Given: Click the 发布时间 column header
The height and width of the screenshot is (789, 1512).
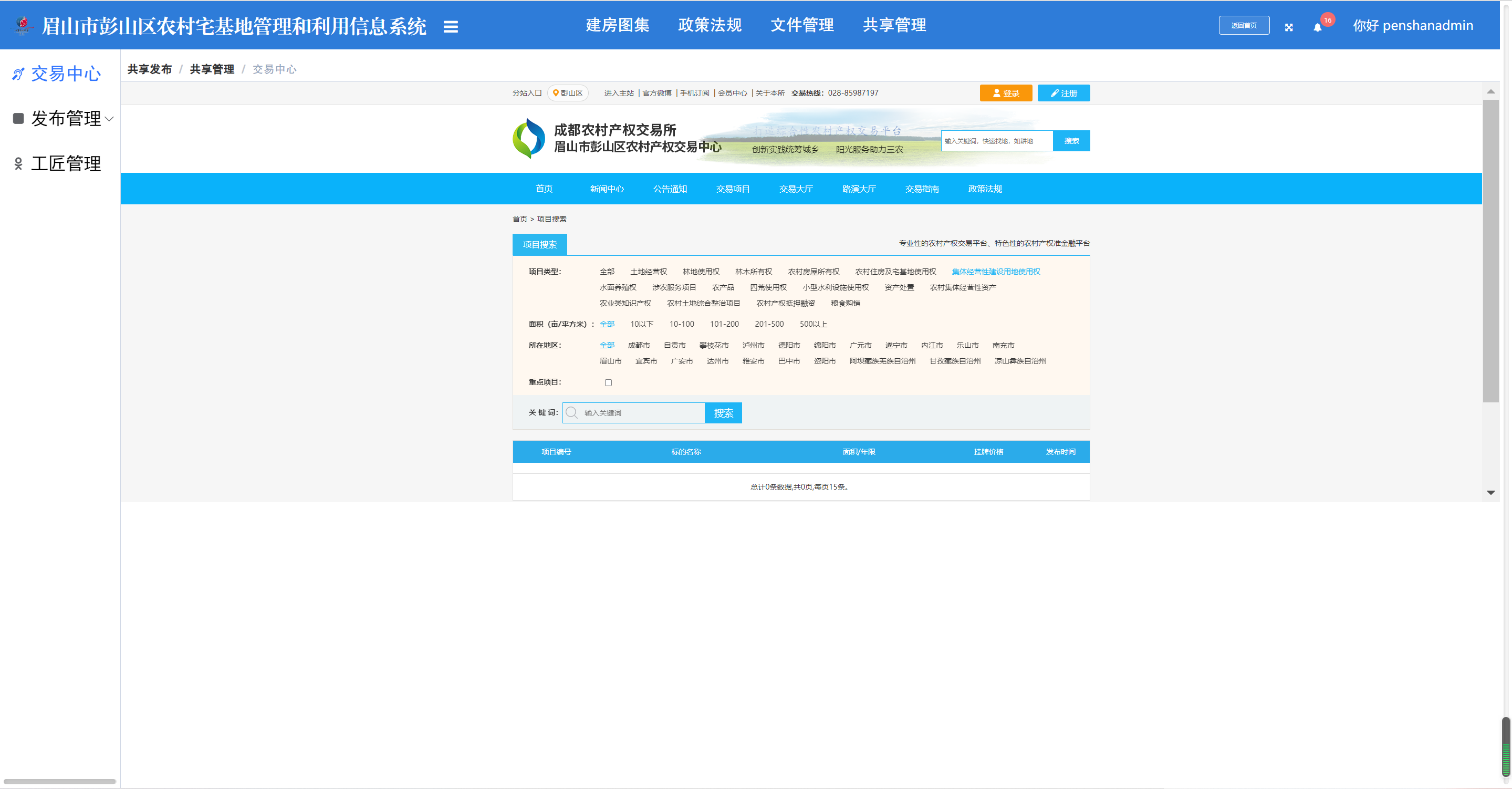Looking at the screenshot, I should [1060, 452].
